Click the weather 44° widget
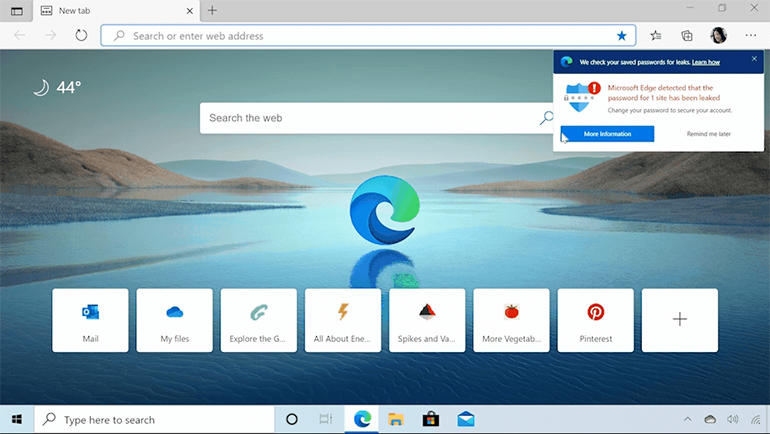The width and height of the screenshot is (770, 434). pyautogui.click(x=56, y=88)
